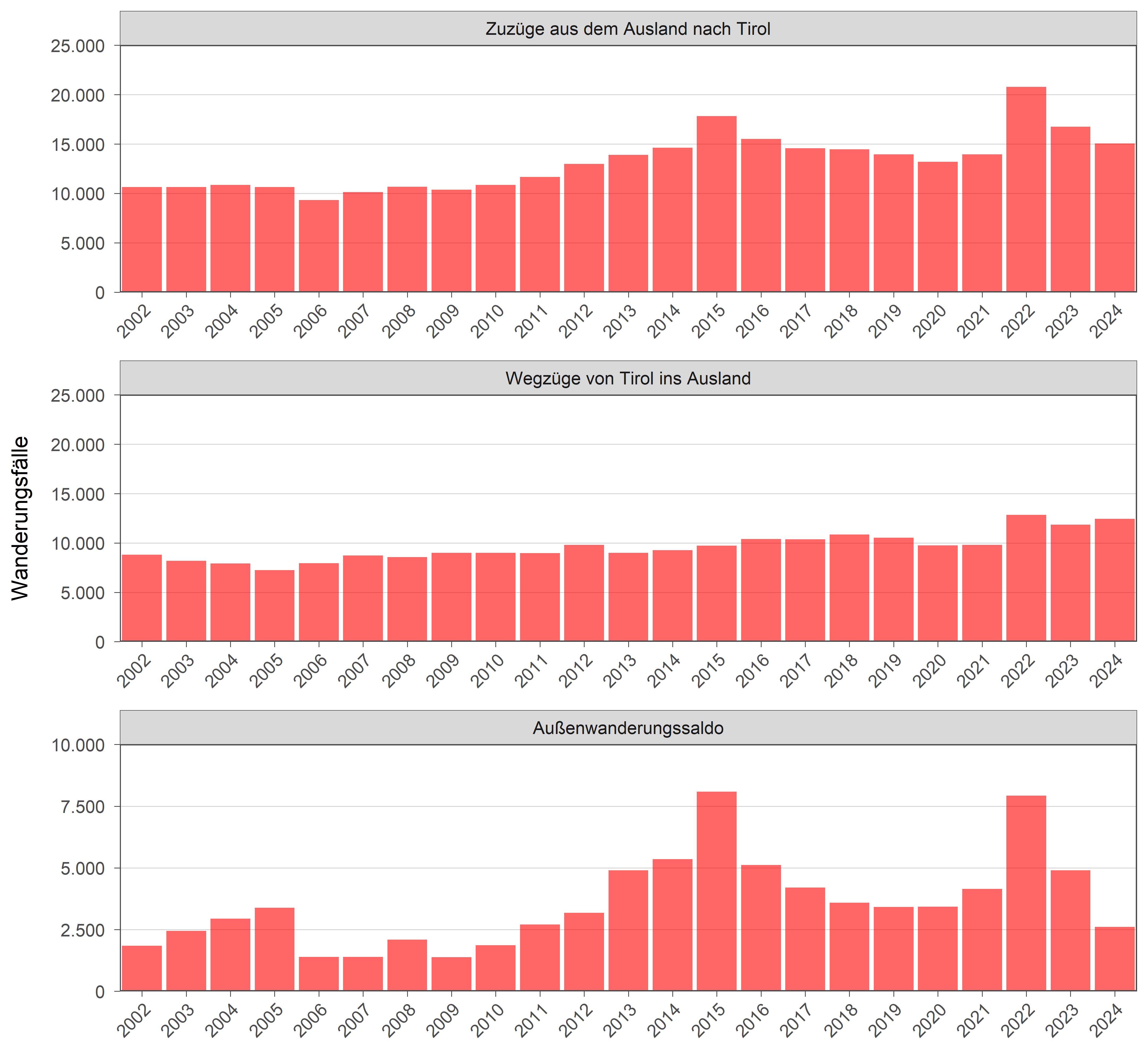Click the 20.000 y-axis tick in the top chart

click(78, 95)
